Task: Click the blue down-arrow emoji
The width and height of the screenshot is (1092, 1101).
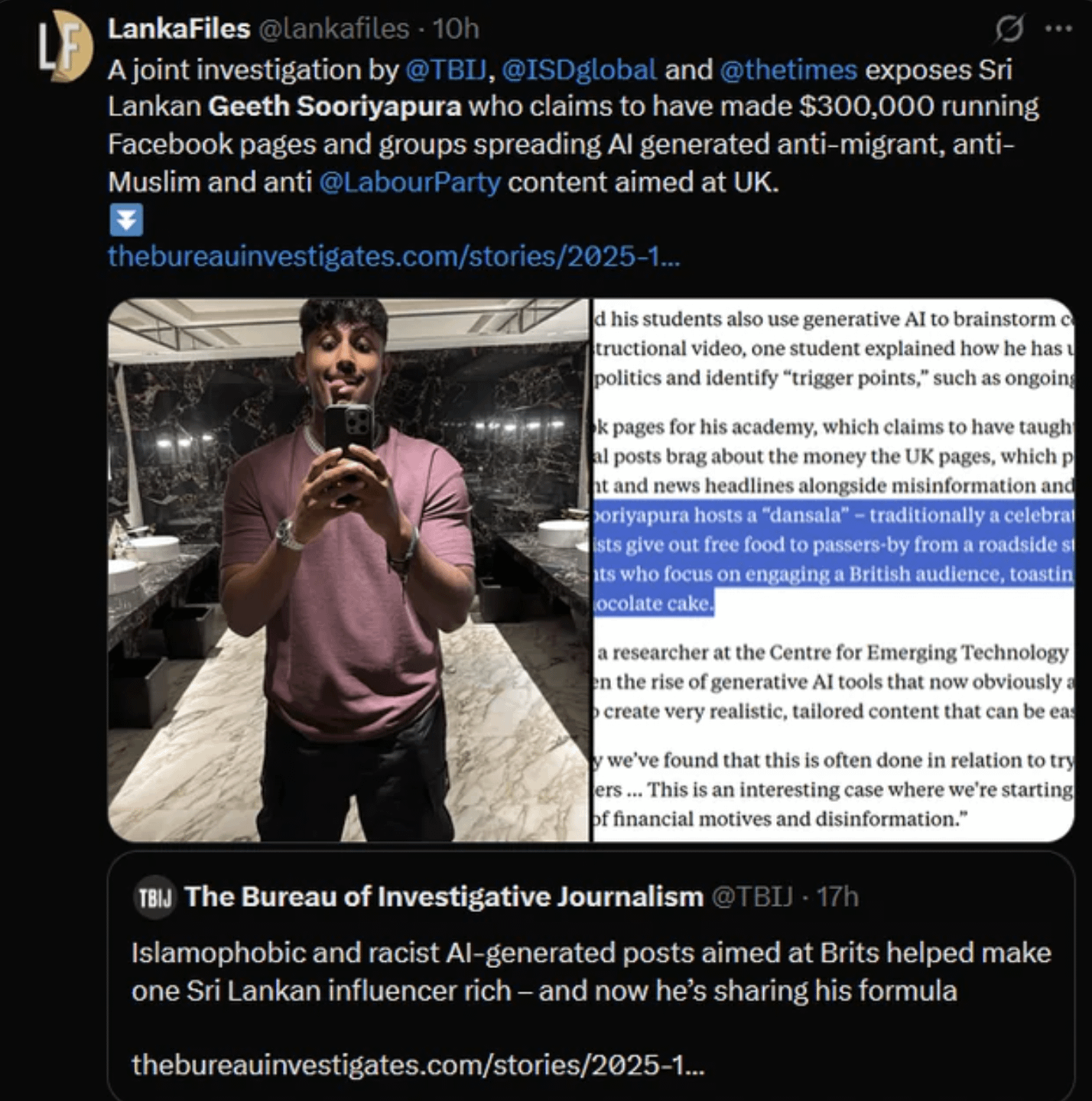Action: click(126, 220)
